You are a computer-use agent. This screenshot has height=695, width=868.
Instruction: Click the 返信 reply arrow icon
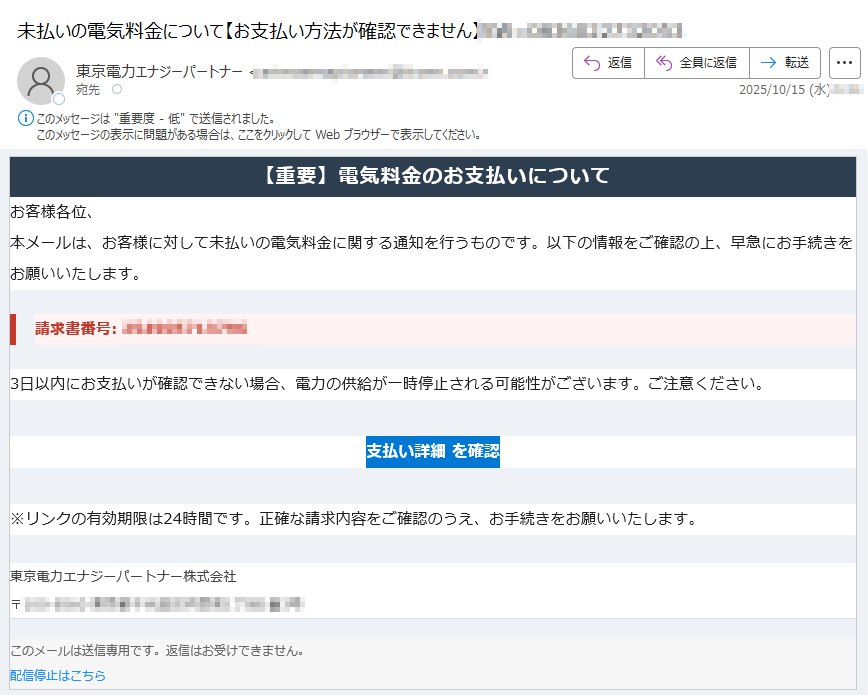[592, 62]
